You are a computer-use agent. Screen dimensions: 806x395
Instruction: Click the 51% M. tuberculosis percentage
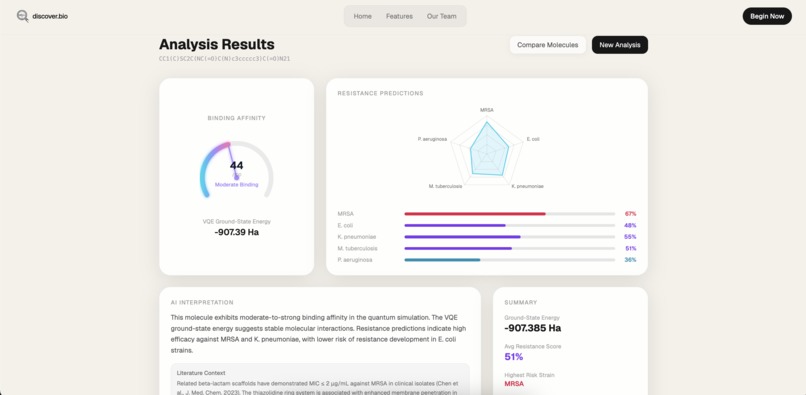(x=630, y=248)
